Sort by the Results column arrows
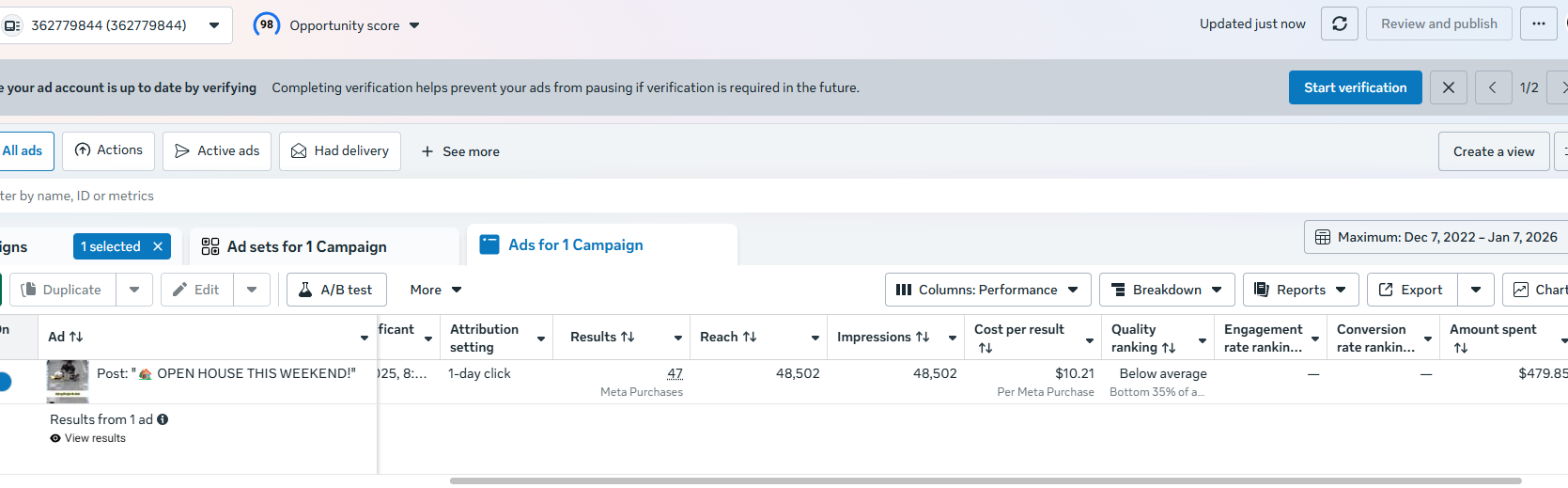The image size is (1568, 488). (x=628, y=337)
